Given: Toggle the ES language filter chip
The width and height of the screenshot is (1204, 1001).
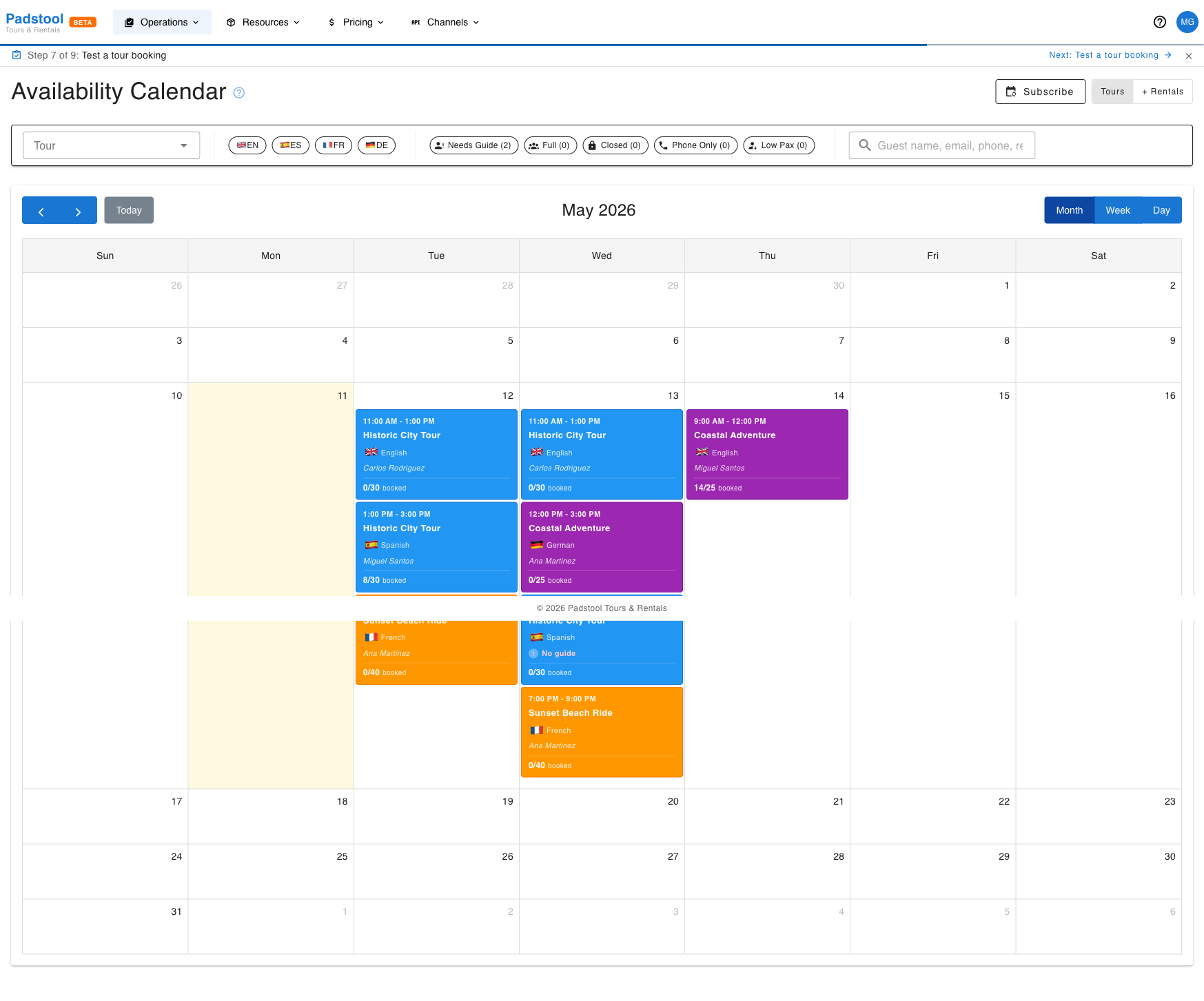Looking at the screenshot, I should tap(291, 145).
